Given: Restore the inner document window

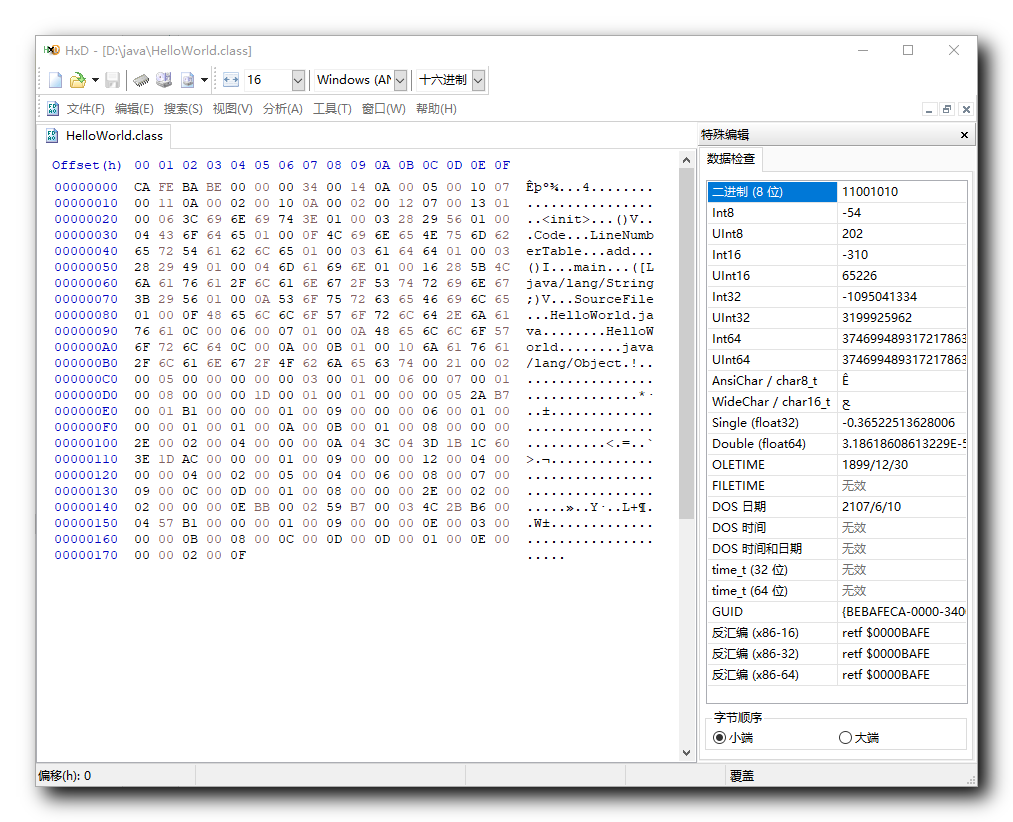Looking at the screenshot, I should tap(947, 109).
